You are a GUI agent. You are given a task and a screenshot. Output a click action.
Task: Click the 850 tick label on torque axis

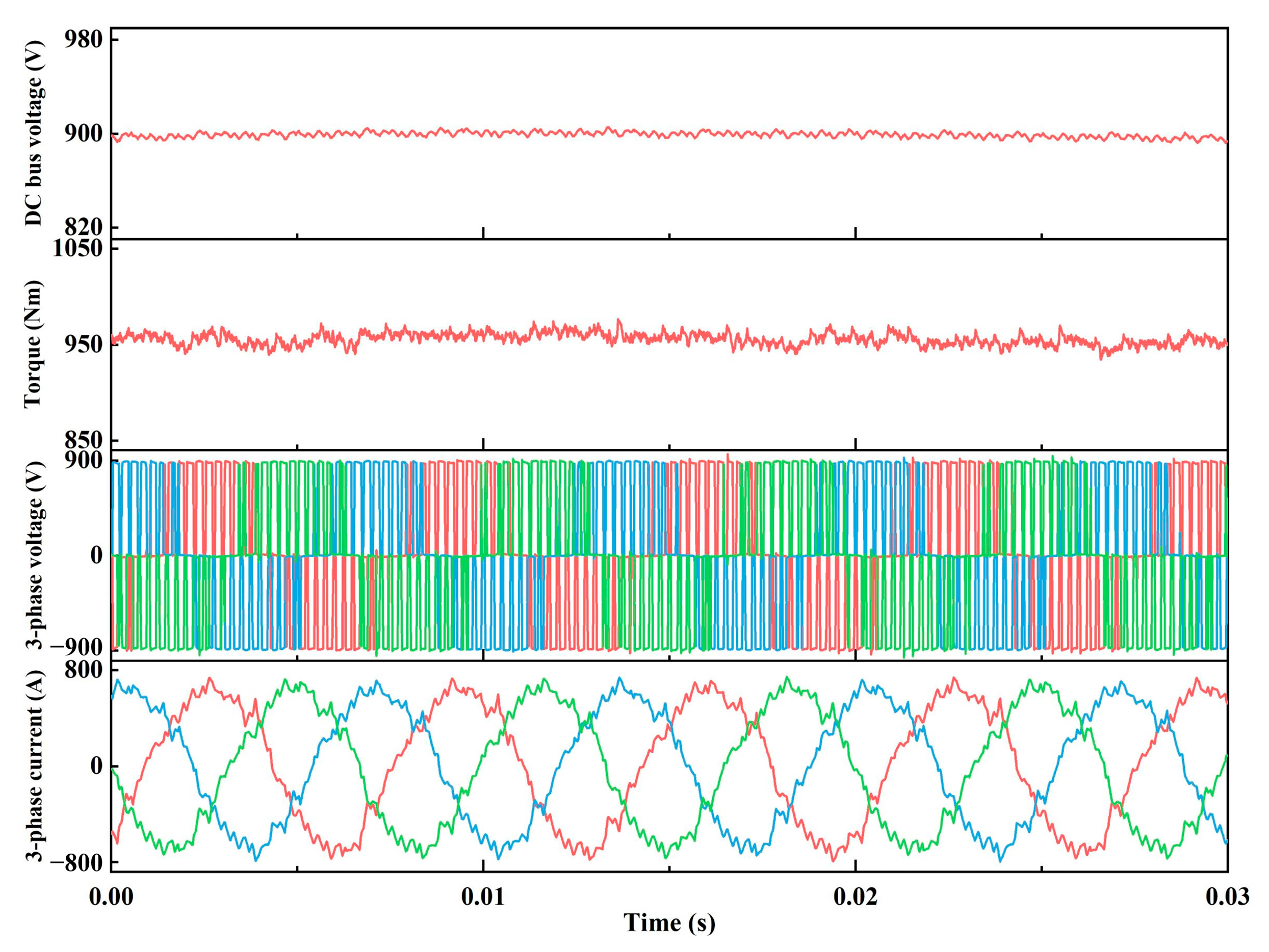click(x=83, y=440)
